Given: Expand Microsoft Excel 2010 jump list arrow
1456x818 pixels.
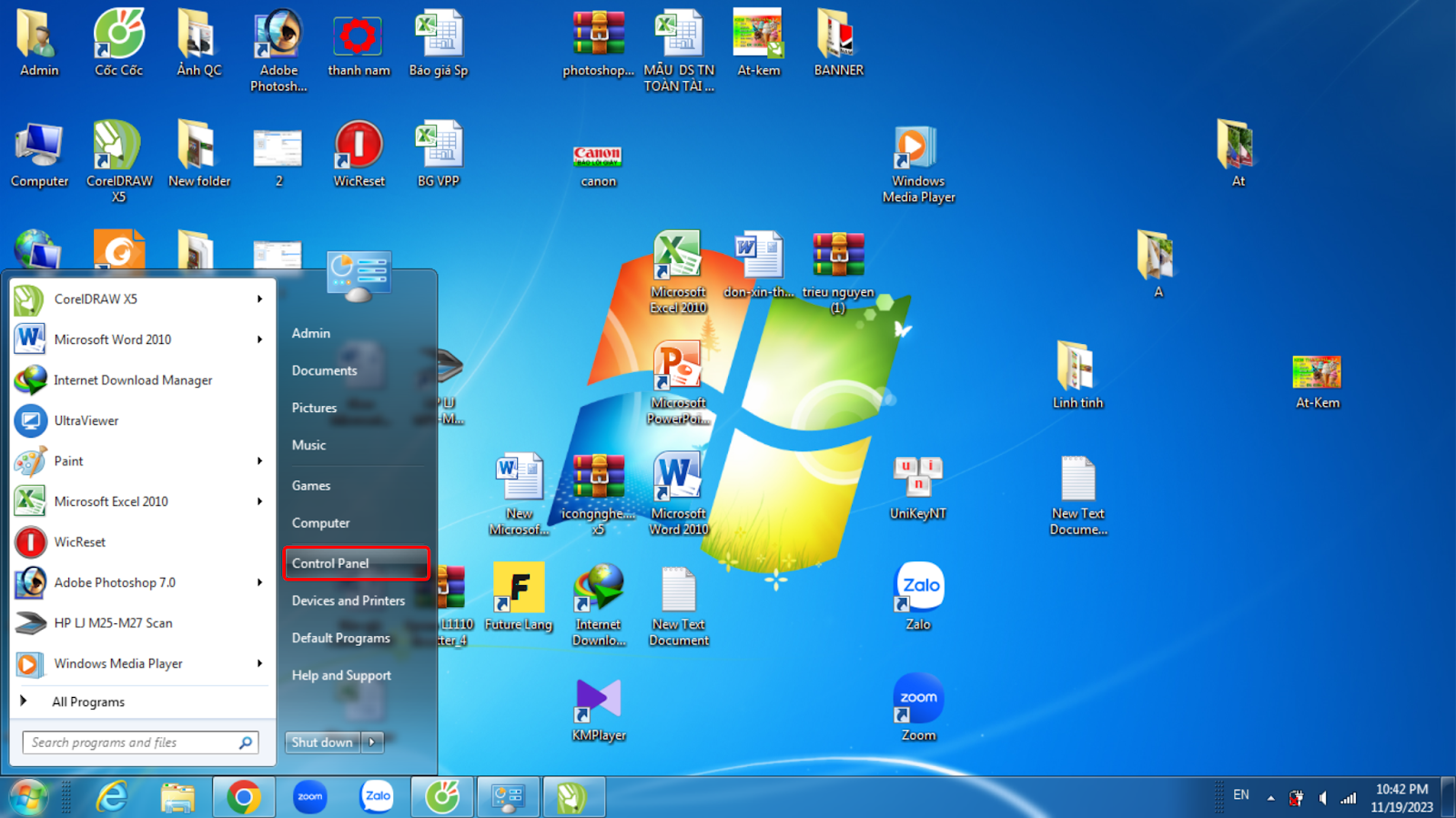Looking at the screenshot, I should pyautogui.click(x=259, y=501).
